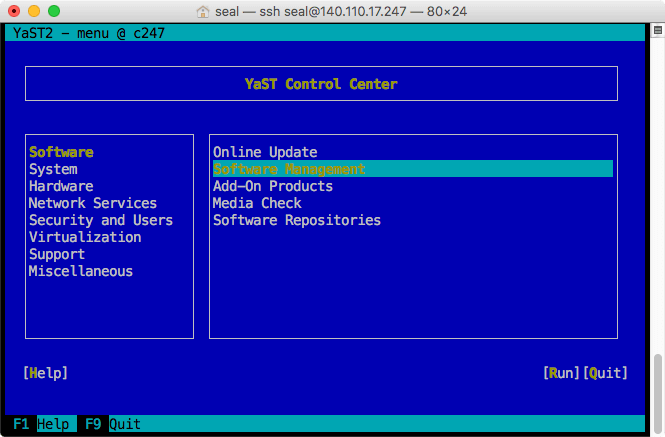Open Software Repositories module

pos(296,220)
